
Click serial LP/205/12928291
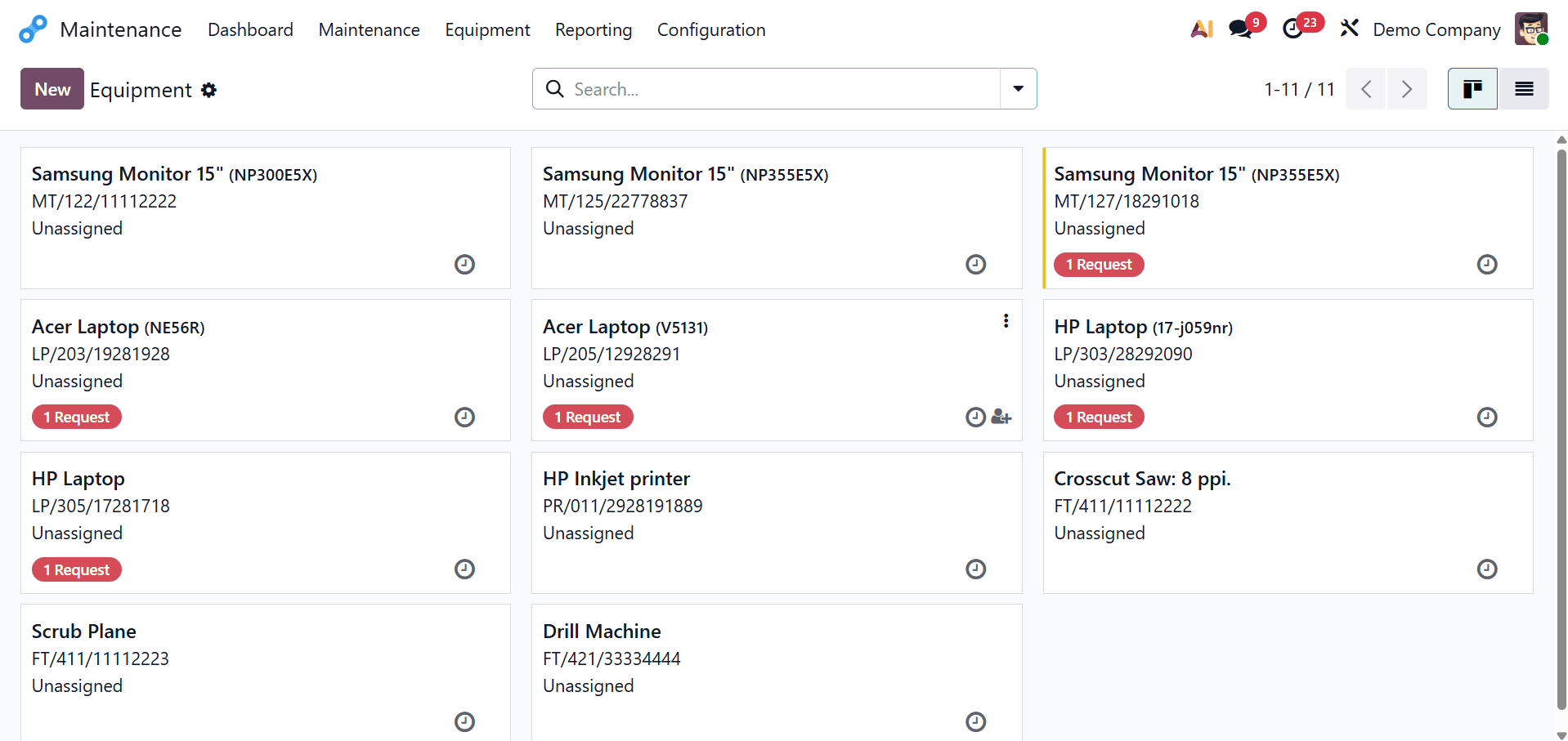click(612, 354)
